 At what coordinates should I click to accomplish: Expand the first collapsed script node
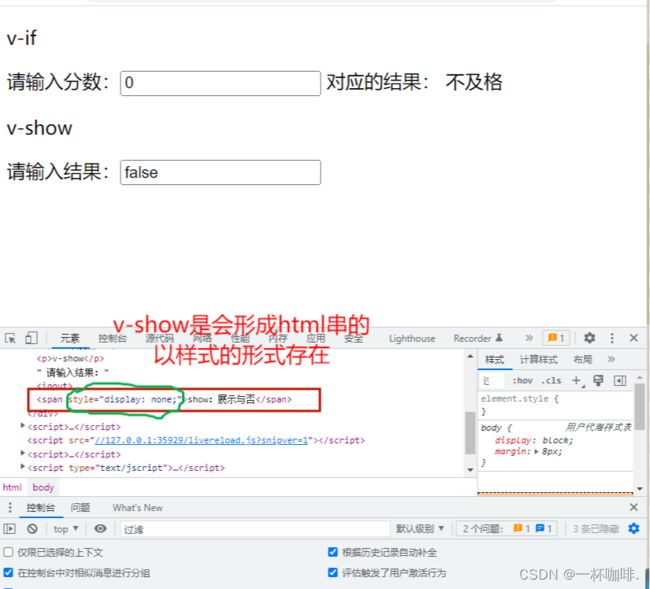(23, 425)
